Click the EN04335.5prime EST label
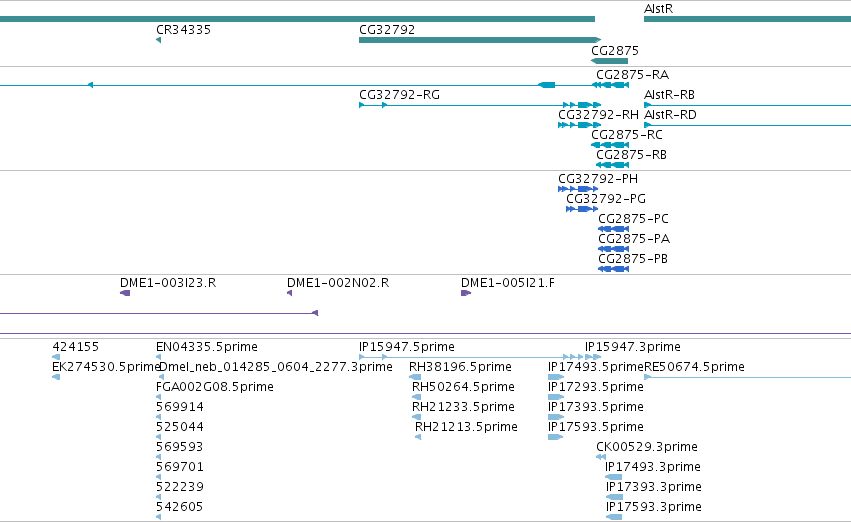This screenshot has width=851, height=522. point(207,347)
